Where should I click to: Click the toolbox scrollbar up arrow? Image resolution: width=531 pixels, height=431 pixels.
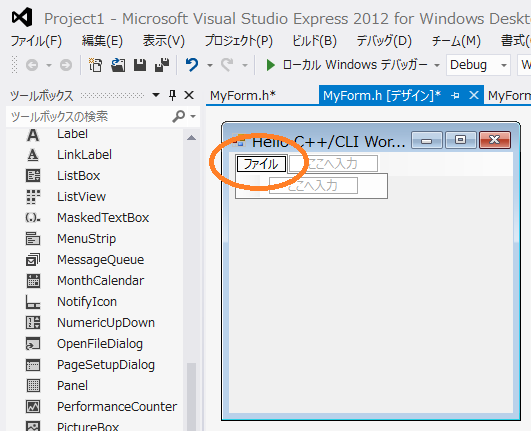[x=191, y=137]
